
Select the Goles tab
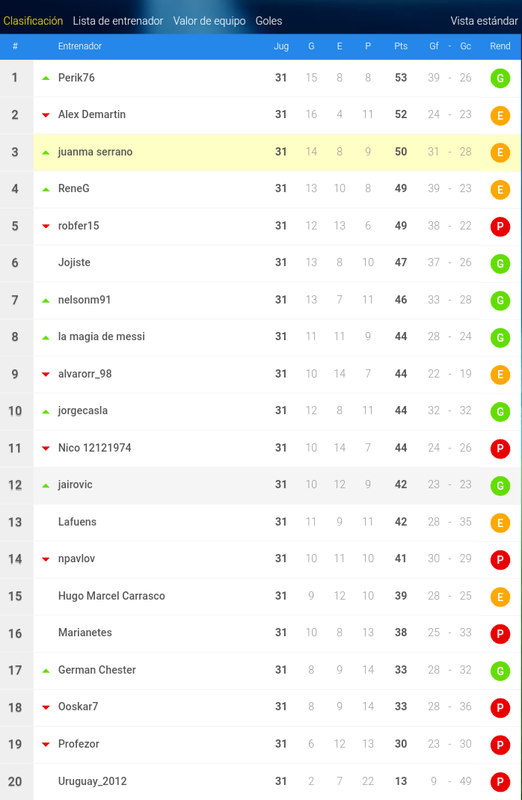tap(269, 21)
